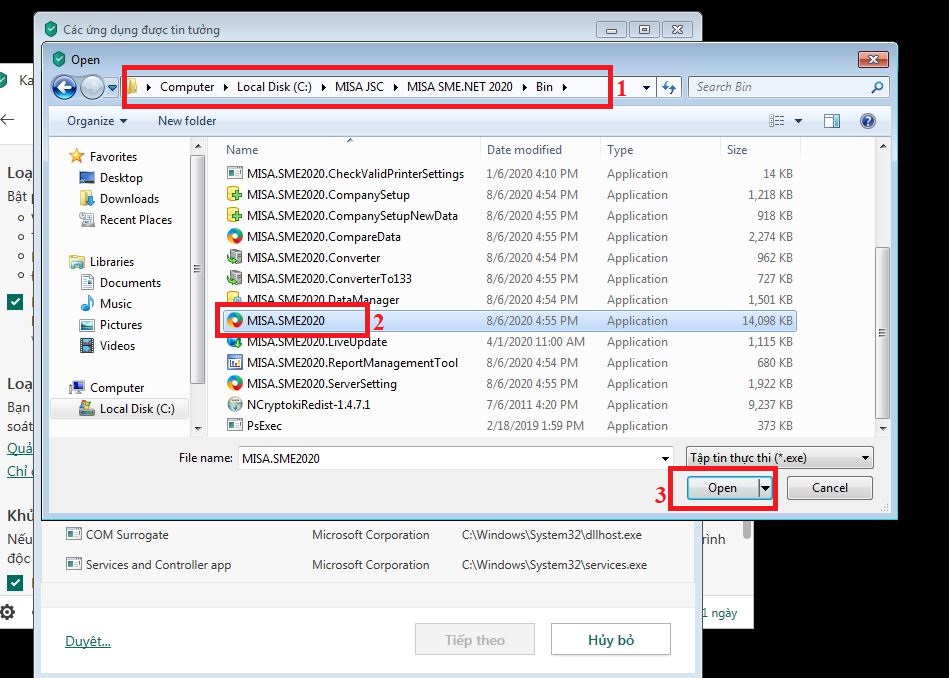Click the navigation pane scrollbar thumb

click(197, 269)
